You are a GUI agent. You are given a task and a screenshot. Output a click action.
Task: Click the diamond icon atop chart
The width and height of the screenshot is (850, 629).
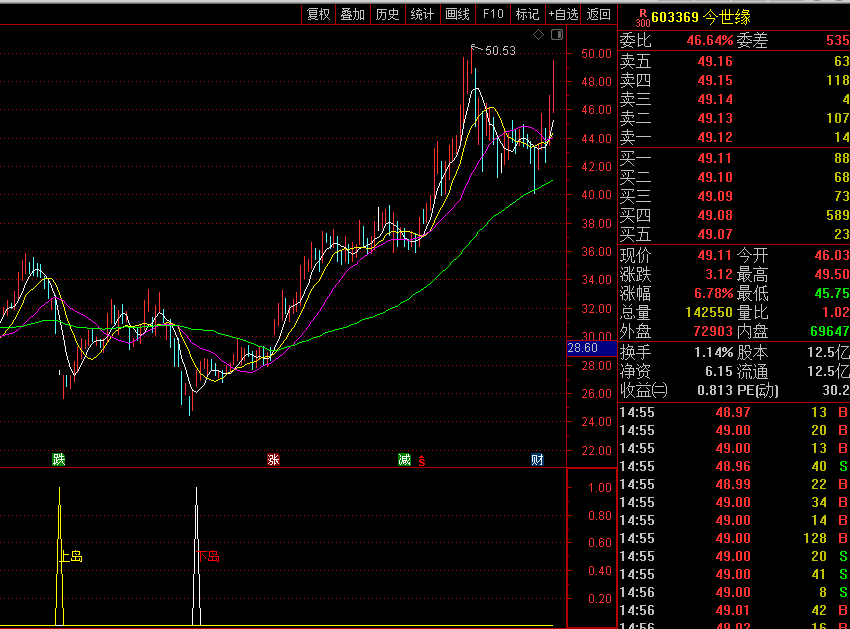click(x=538, y=35)
